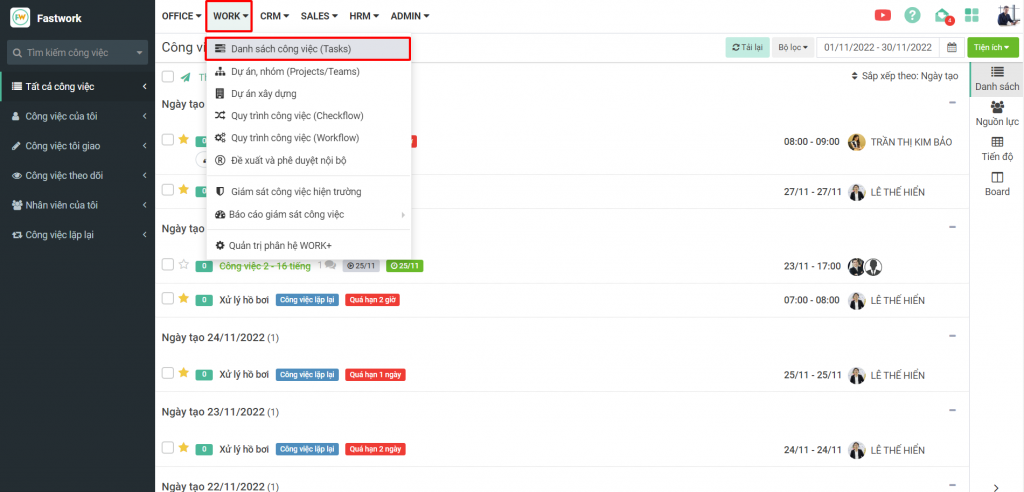Open the CRM top menu
Image resolution: width=1024 pixels, height=492 pixels.
tap(274, 16)
